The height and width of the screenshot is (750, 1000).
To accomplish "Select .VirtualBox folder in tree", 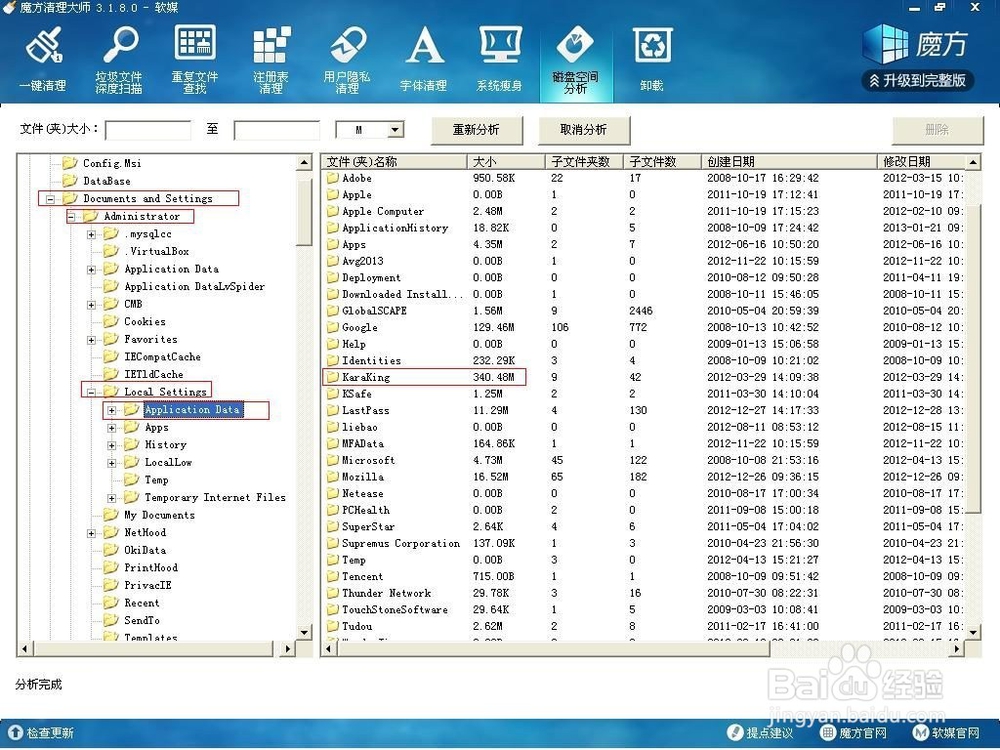I will click(156, 251).
